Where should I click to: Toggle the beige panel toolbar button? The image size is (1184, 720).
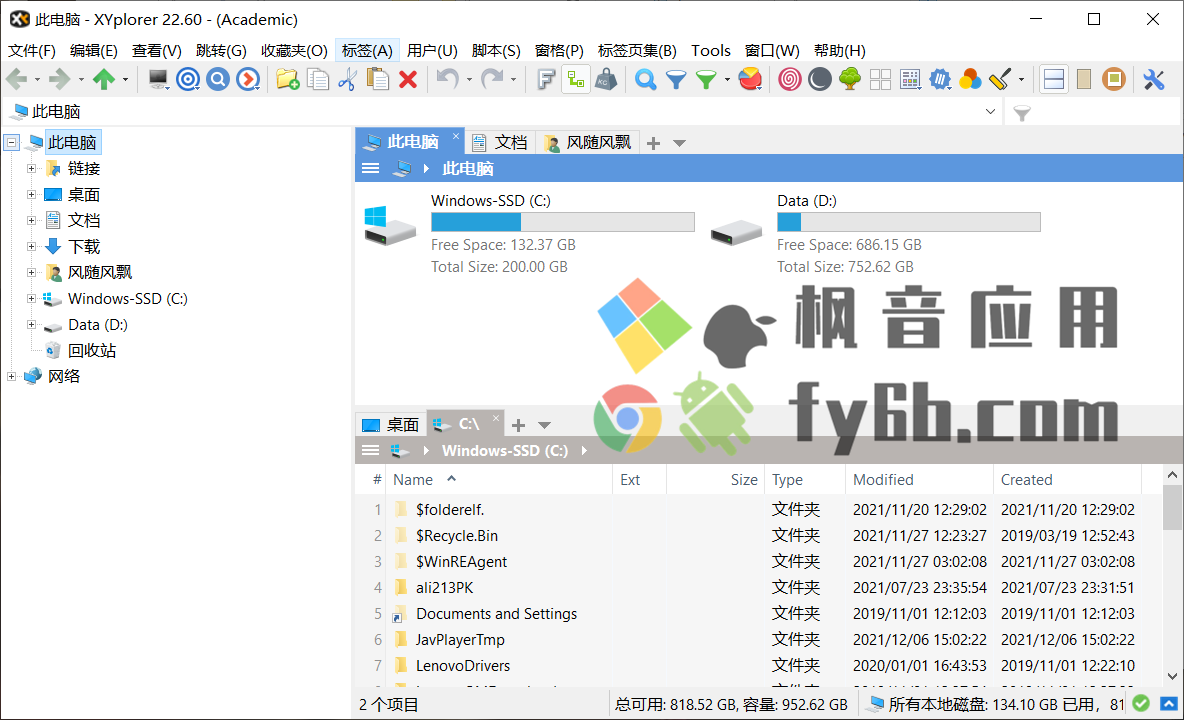click(x=1084, y=79)
